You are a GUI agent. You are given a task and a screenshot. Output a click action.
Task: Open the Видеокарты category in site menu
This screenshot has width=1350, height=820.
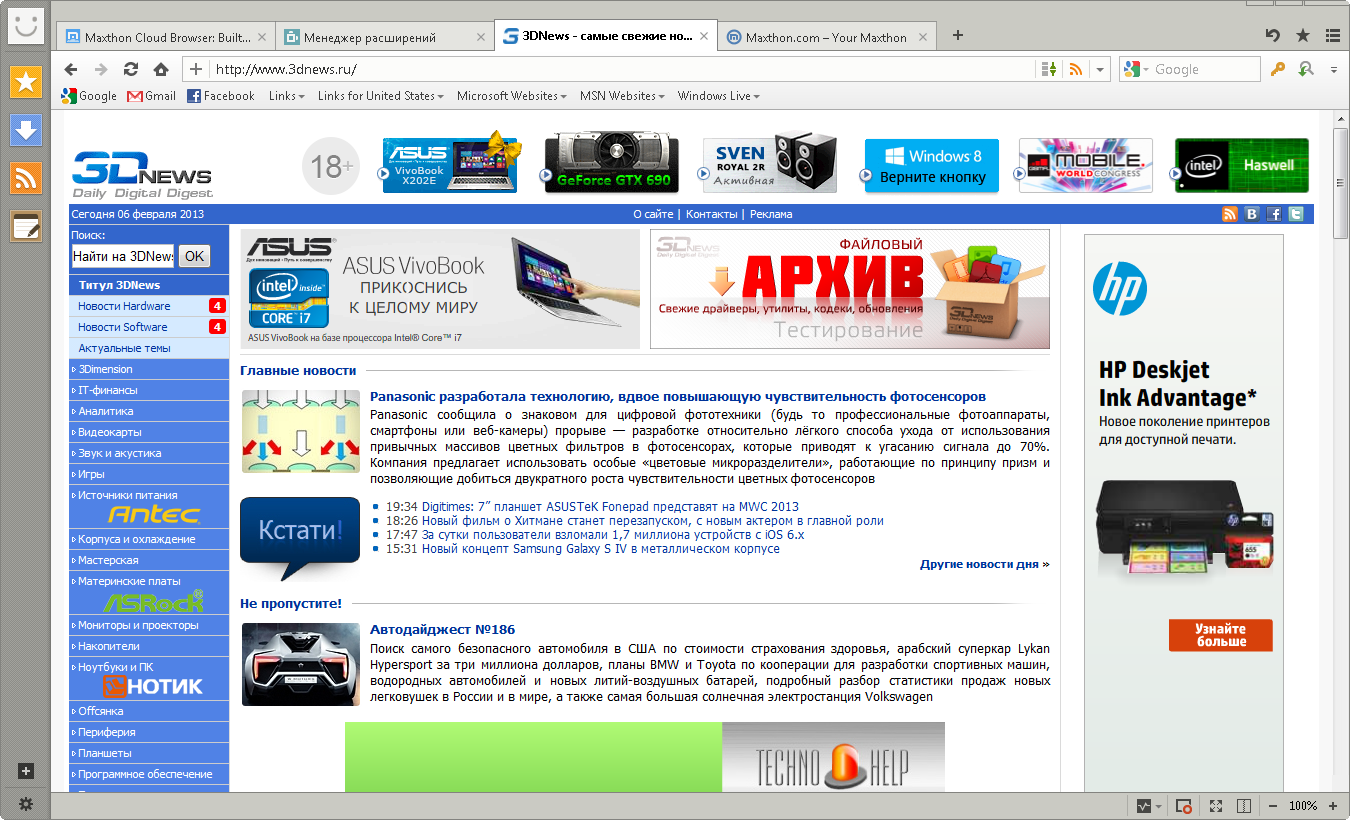coord(149,432)
